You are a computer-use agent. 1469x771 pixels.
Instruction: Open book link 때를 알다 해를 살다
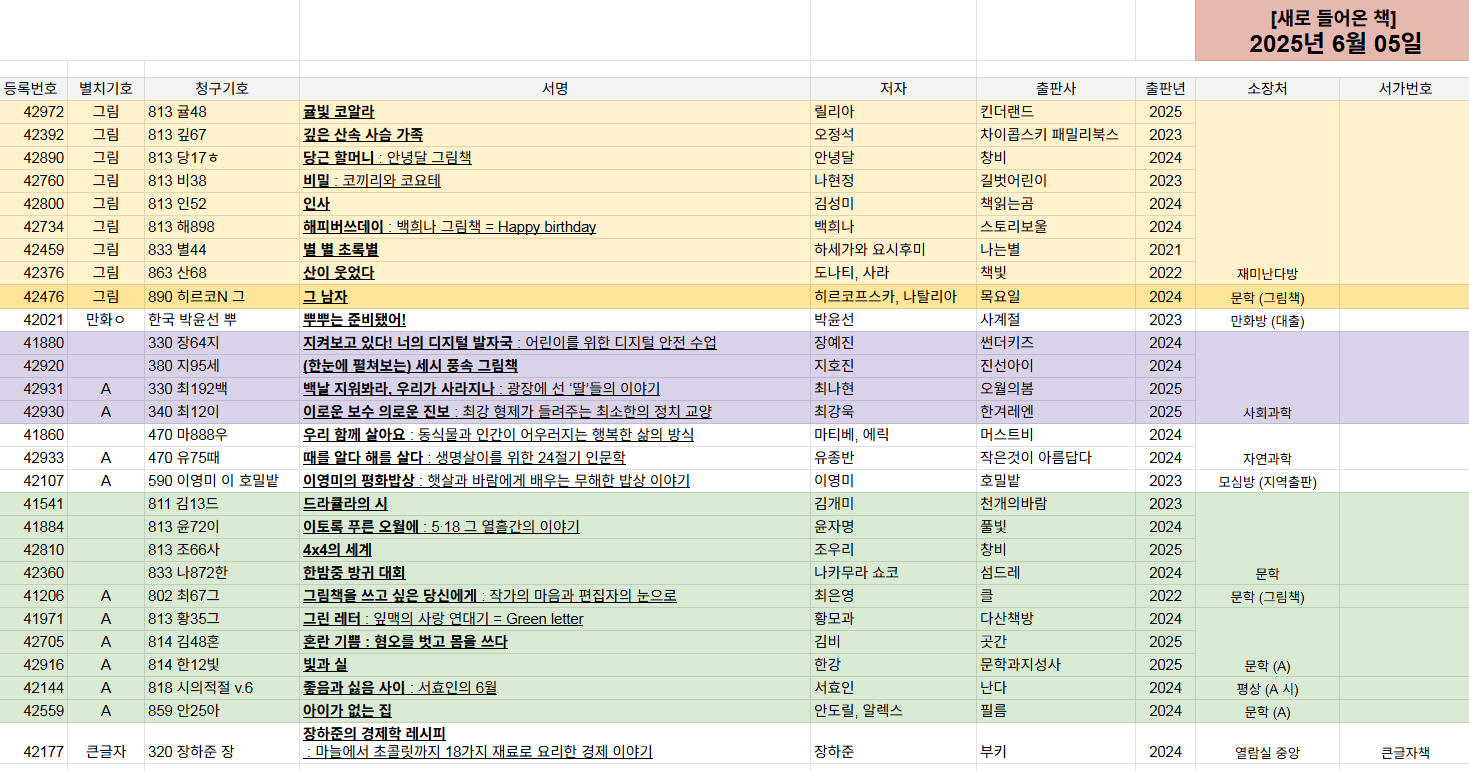coord(464,458)
